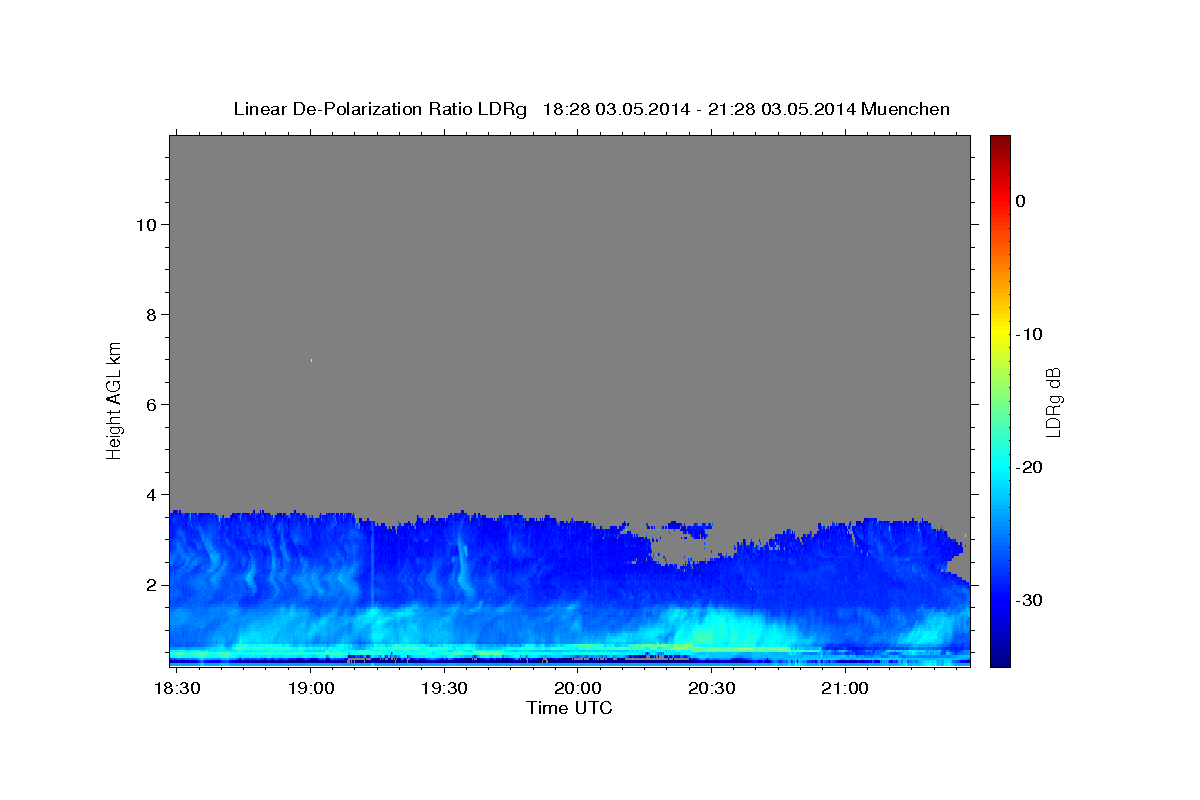This screenshot has height=800, width=1200.
Task: Click the LDRg color scale bar
Action: [1000, 400]
